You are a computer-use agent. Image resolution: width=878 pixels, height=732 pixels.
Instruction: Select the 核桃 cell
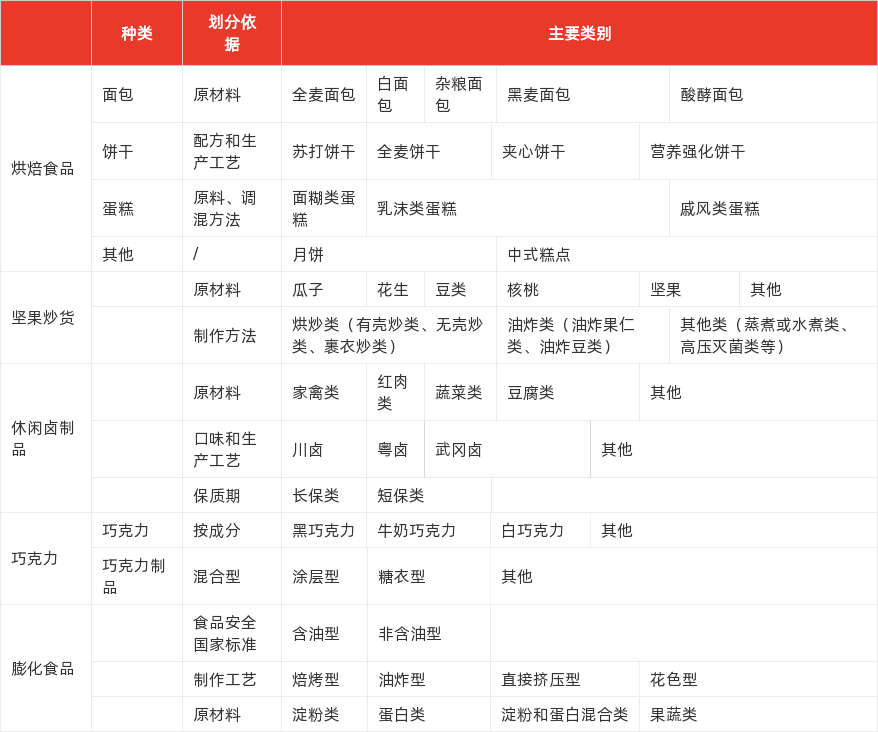pos(568,289)
